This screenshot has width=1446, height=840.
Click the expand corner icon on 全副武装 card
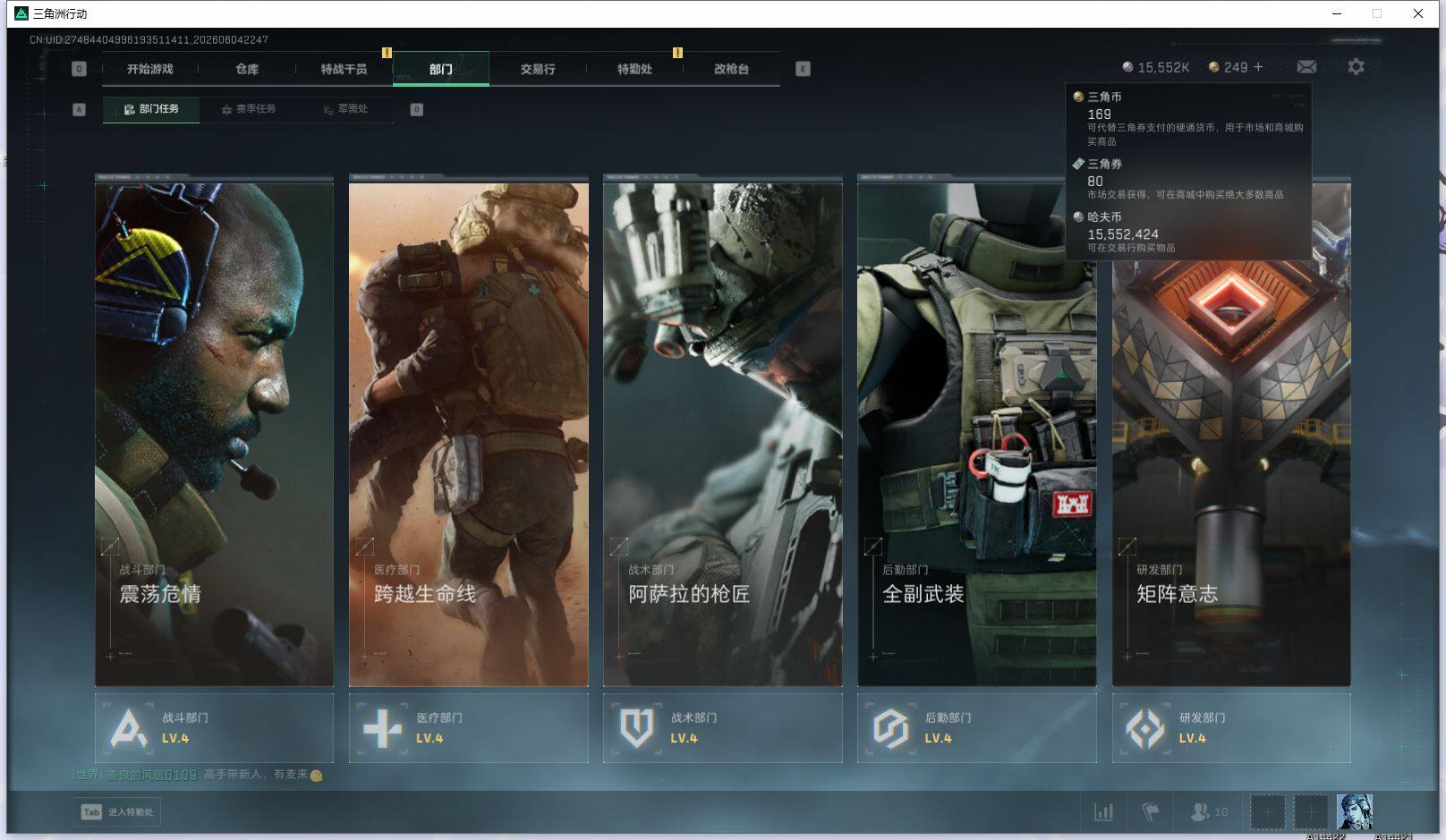click(873, 546)
